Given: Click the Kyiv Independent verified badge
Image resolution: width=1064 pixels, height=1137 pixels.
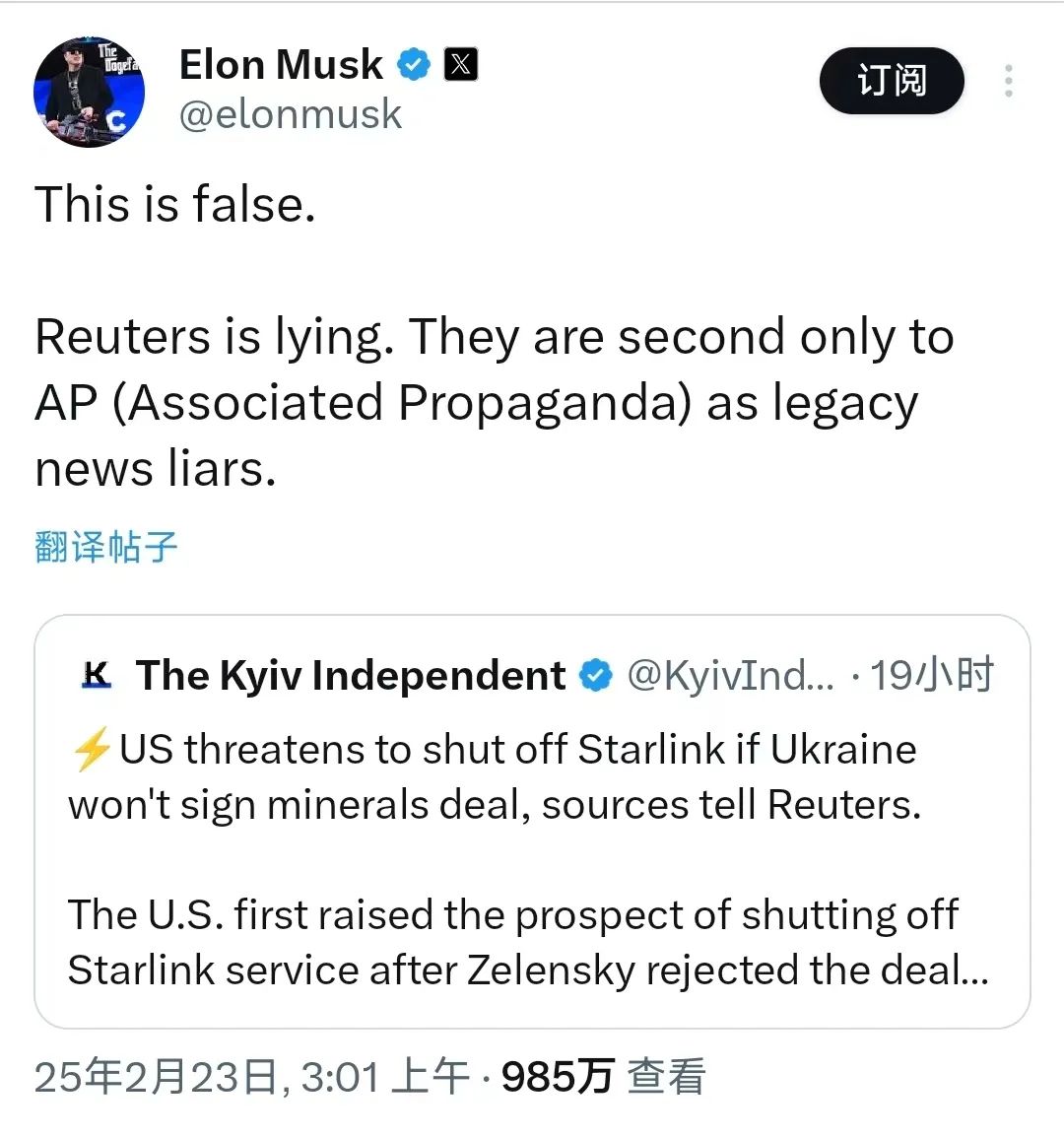Looking at the screenshot, I should click(595, 675).
